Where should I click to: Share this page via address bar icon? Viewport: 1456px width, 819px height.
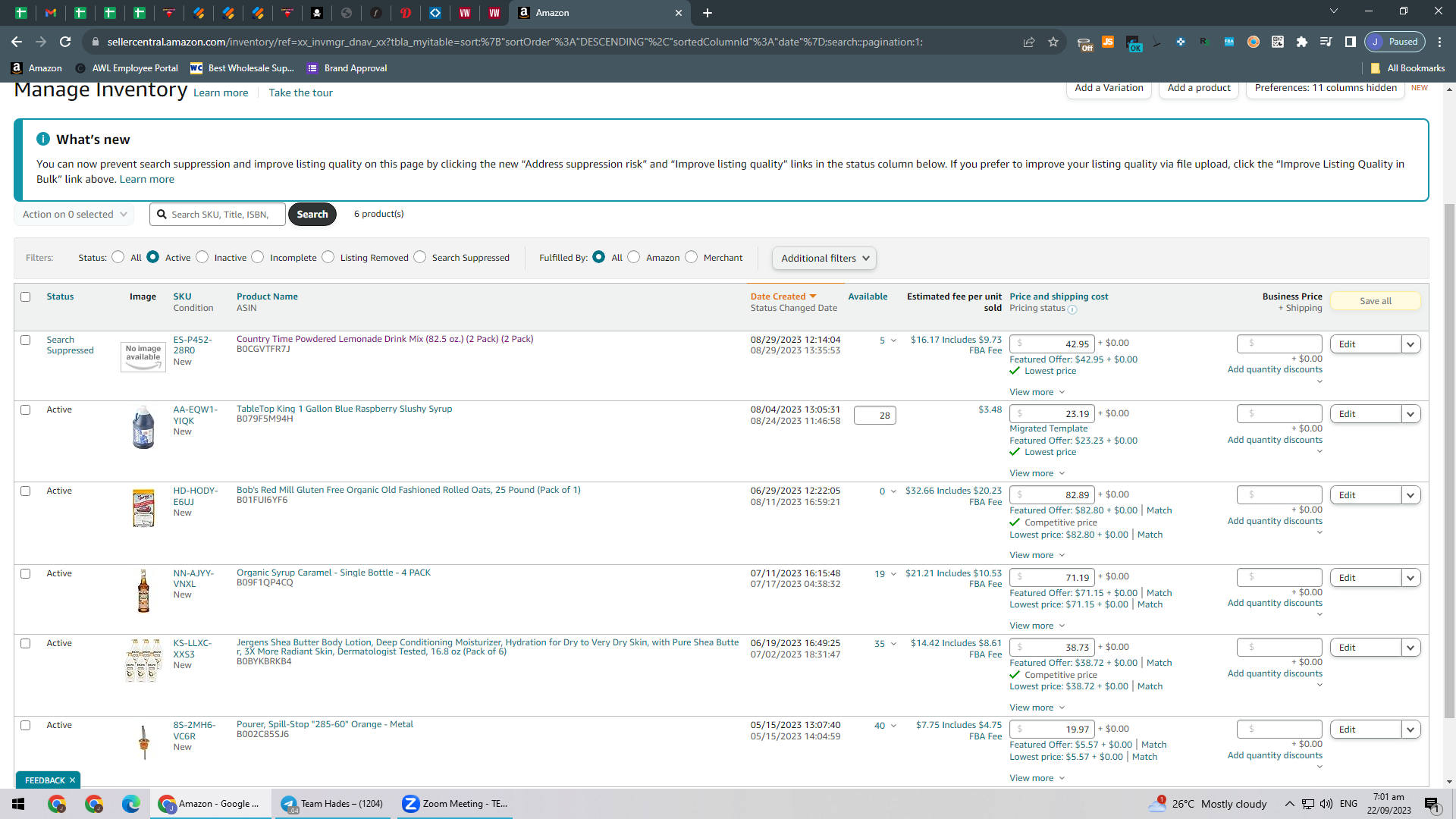click(x=1029, y=42)
